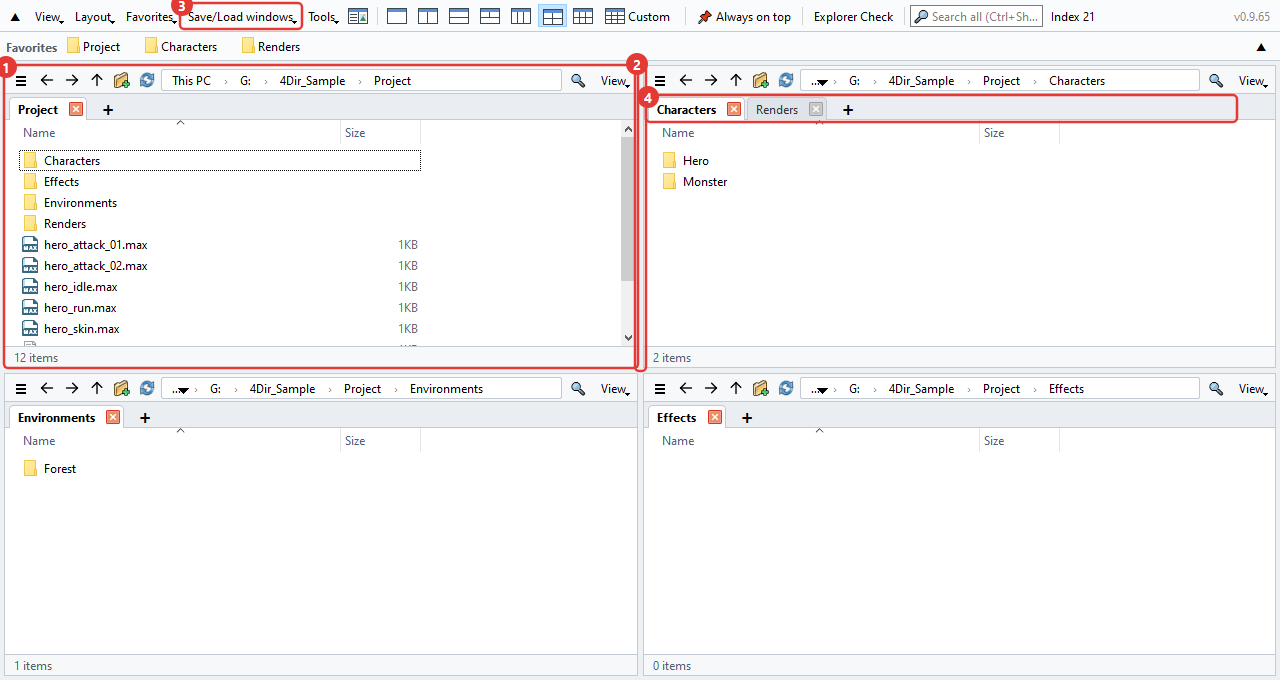Create a new folder in the Environments pane

[122, 389]
